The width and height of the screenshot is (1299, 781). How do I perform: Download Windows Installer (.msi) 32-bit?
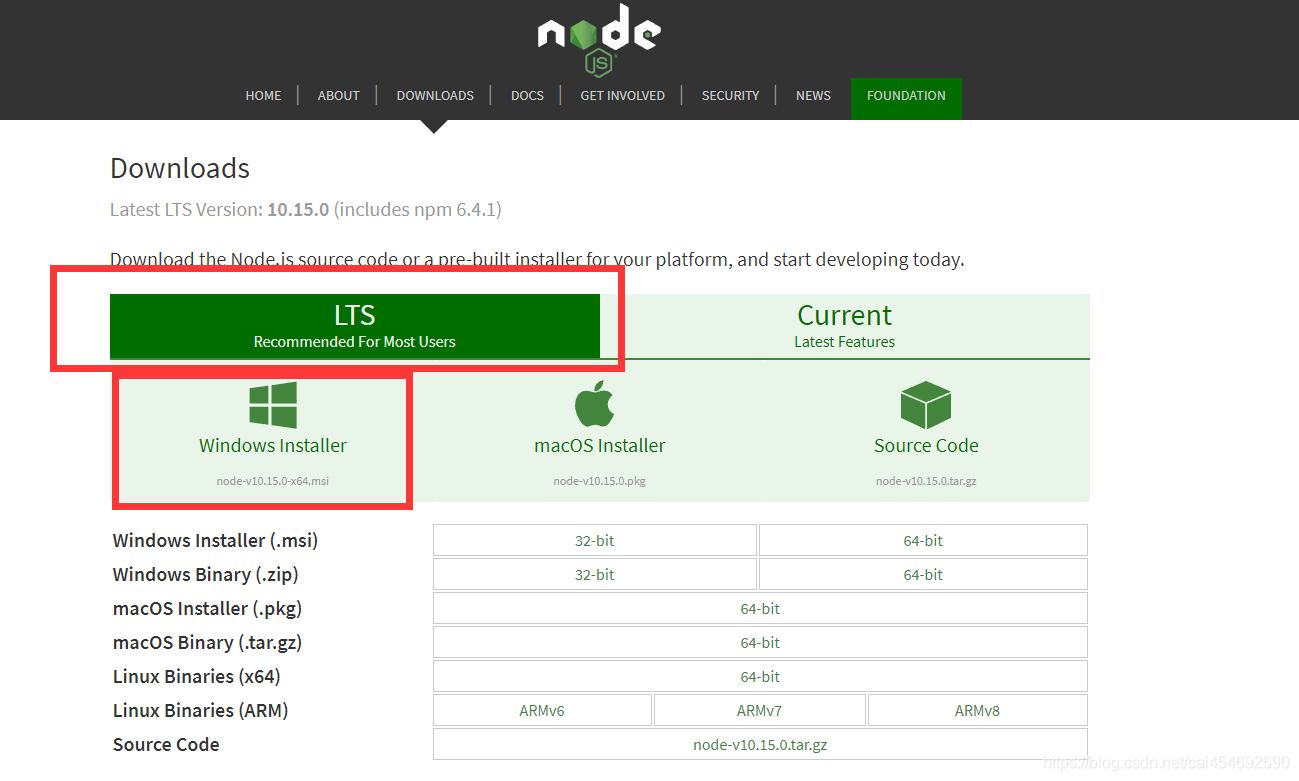595,540
